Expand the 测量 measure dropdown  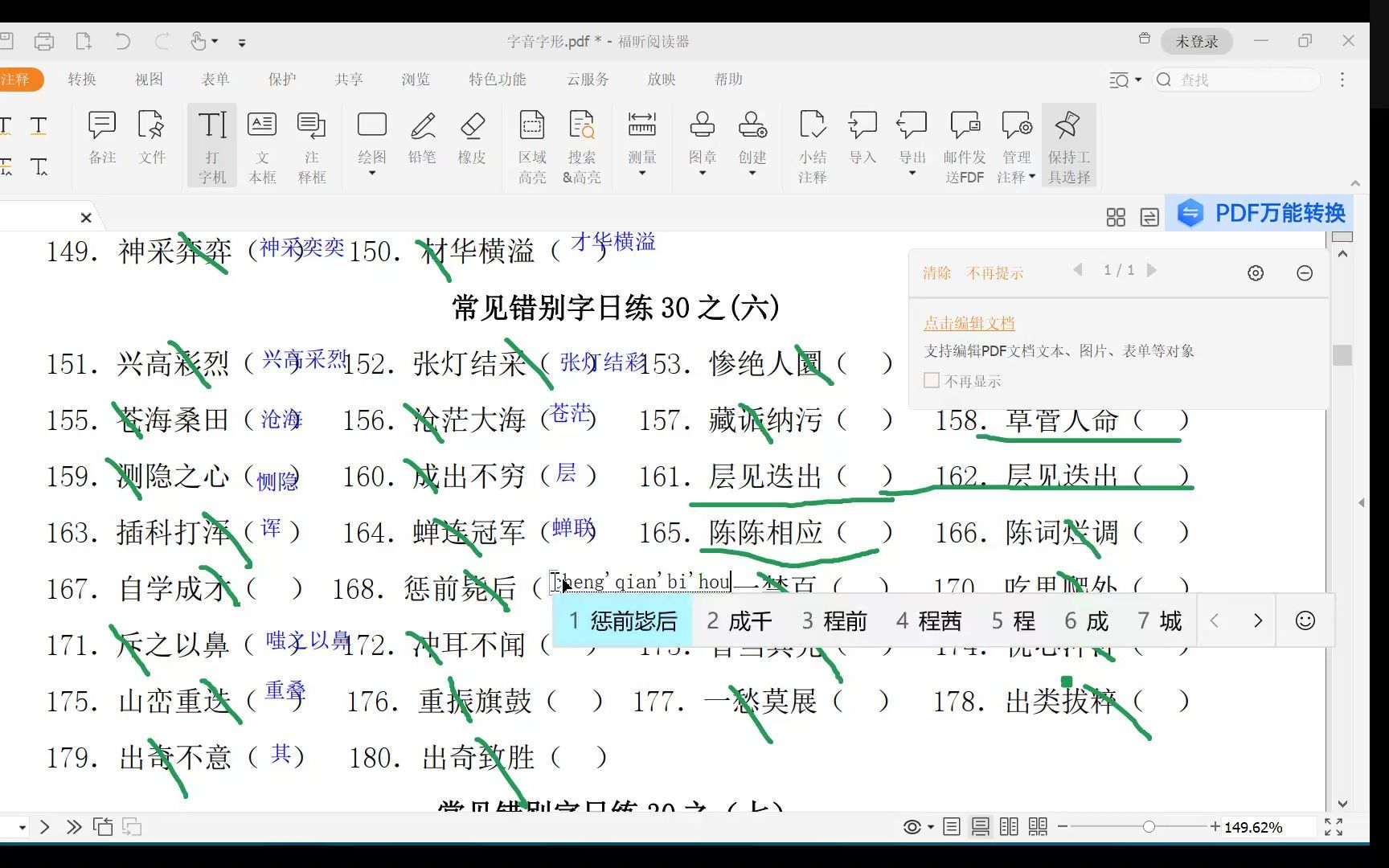coord(642,173)
